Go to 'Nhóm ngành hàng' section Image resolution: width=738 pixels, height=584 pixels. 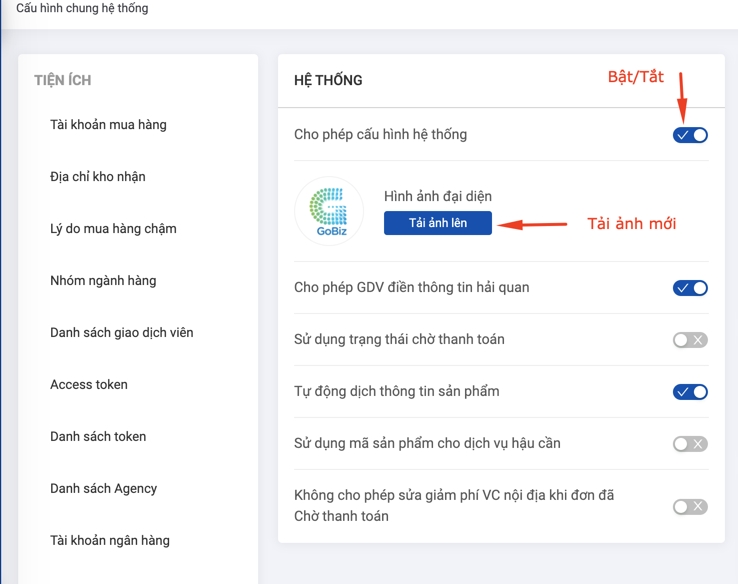tap(103, 280)
